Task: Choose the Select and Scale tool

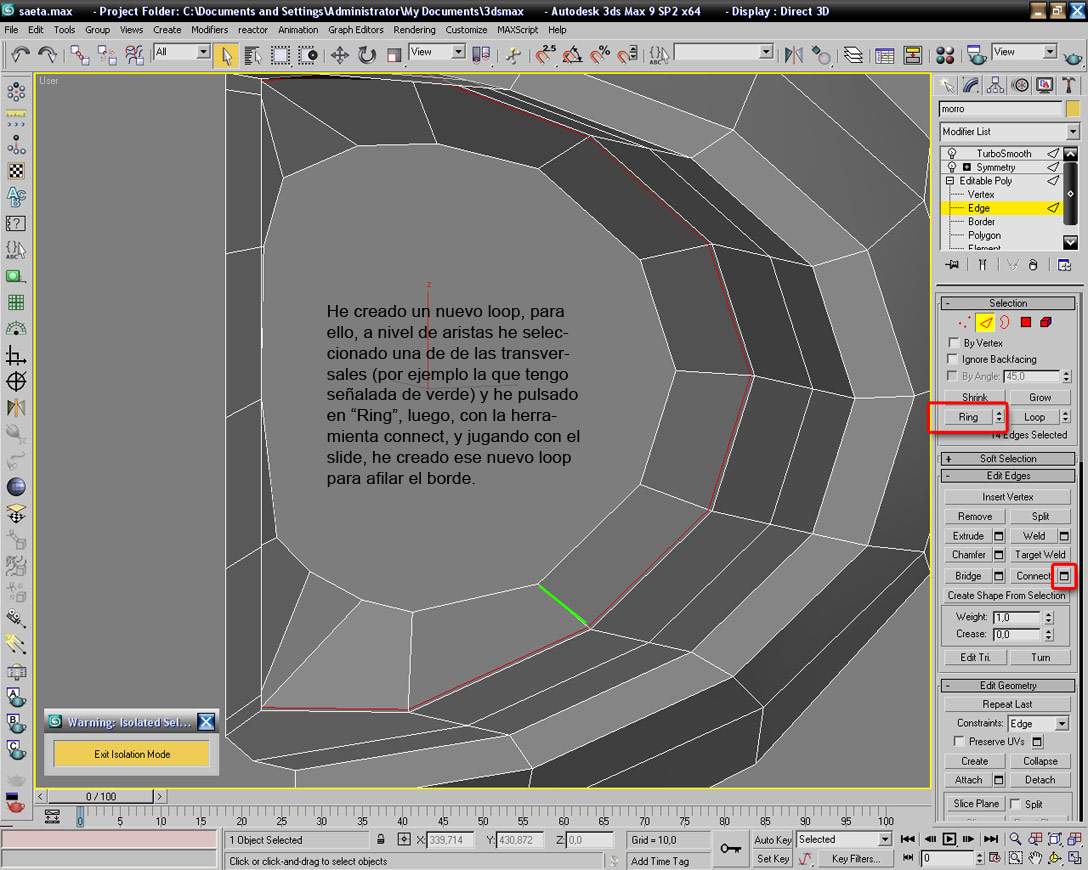Action: [x=393, y=55]
